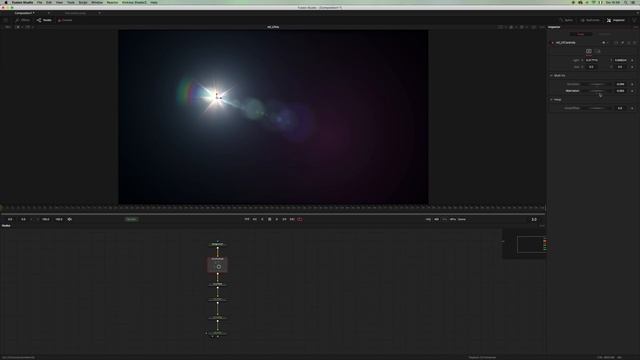
Task: Toggle the audio mute speaker icon
Action: [x=70, y=220]
